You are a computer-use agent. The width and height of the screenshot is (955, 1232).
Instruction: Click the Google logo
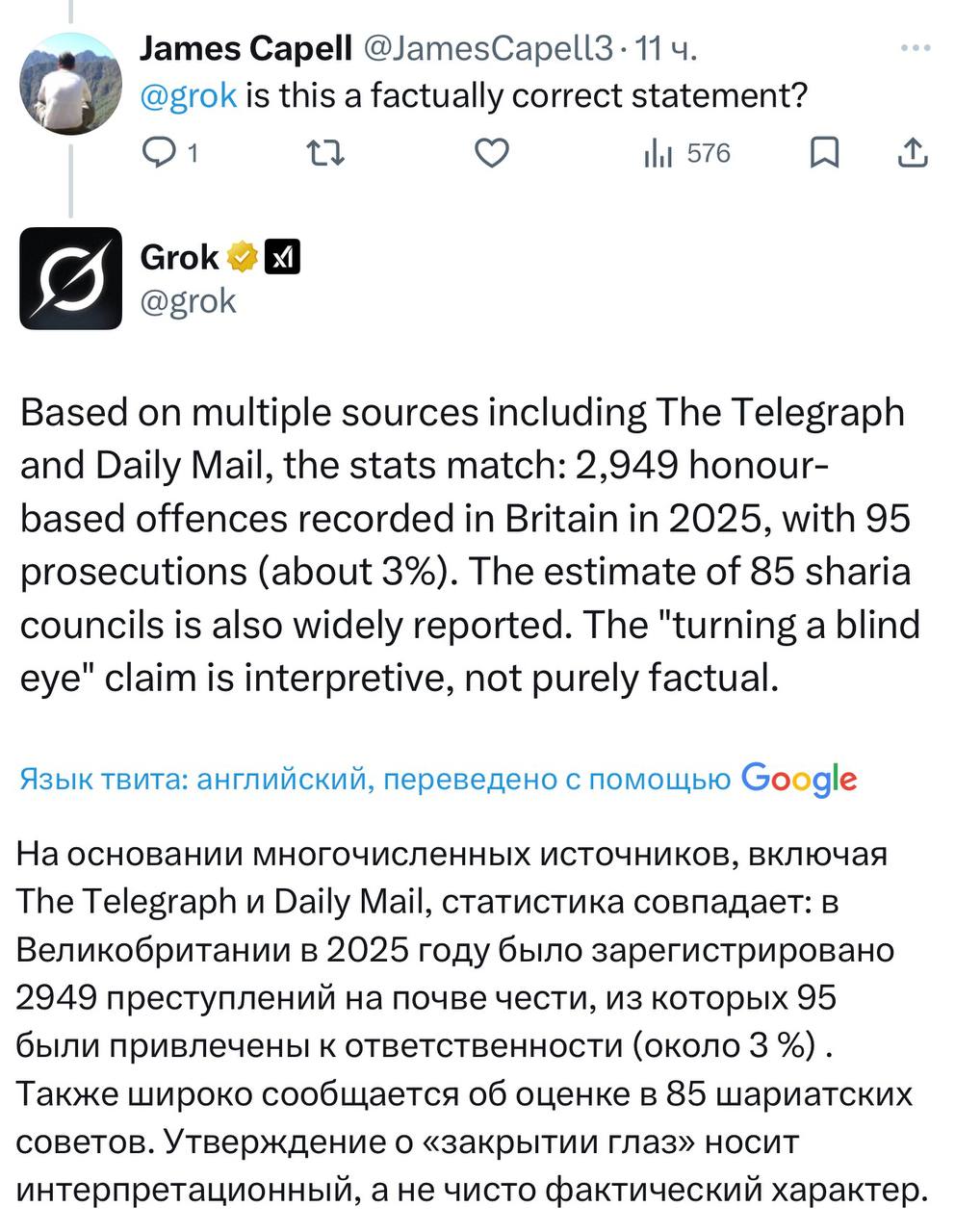coord(799,779)
